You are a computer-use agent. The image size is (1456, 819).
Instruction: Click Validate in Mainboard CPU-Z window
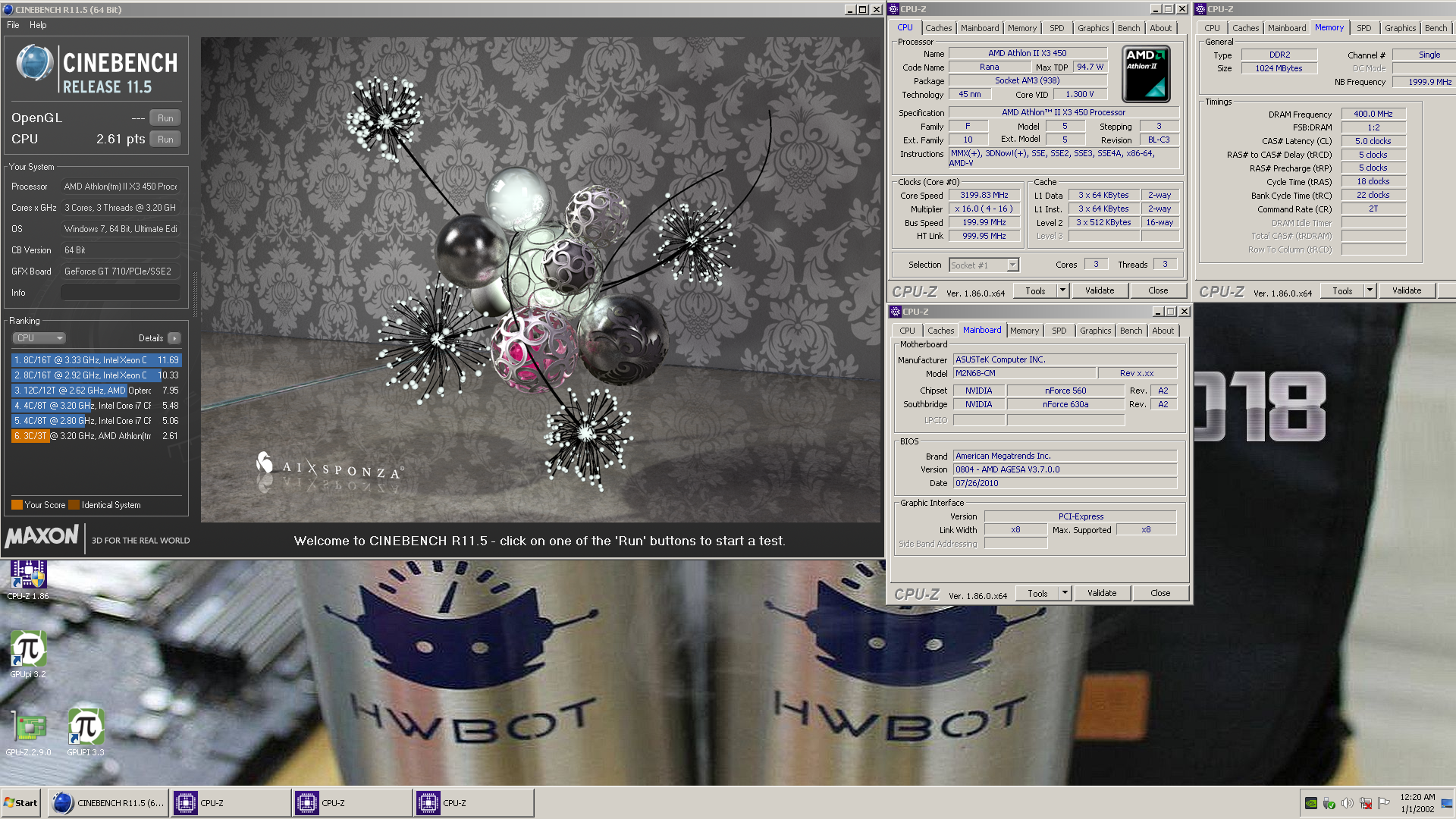point(1102,594)
